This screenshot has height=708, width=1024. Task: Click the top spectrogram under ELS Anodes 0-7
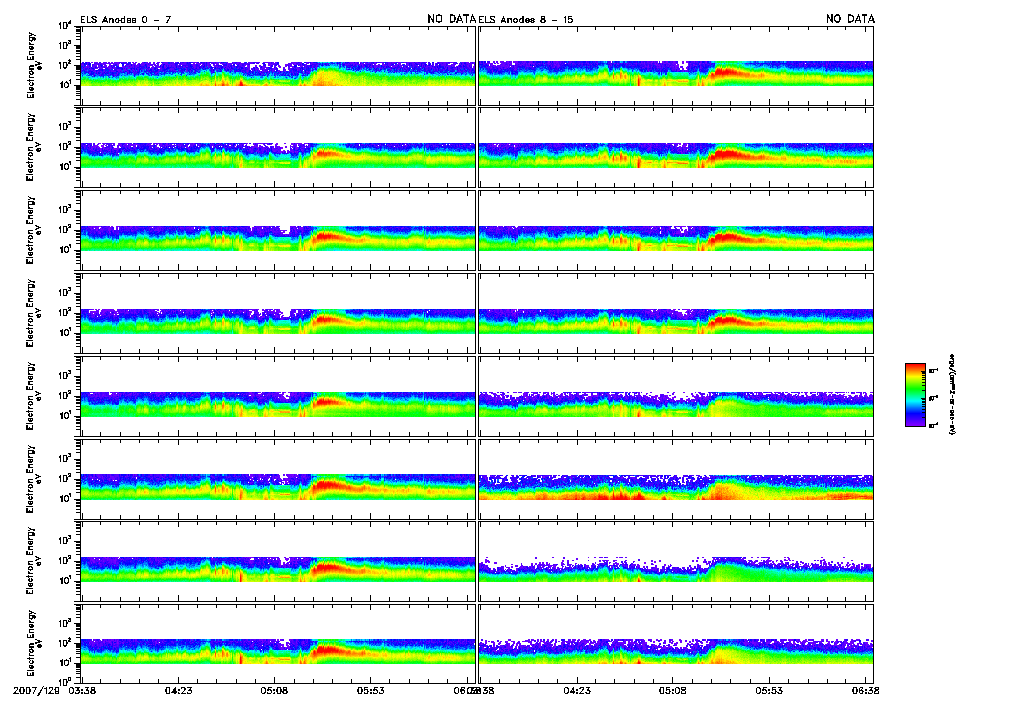pyautogui.click(x=278, y=66)
